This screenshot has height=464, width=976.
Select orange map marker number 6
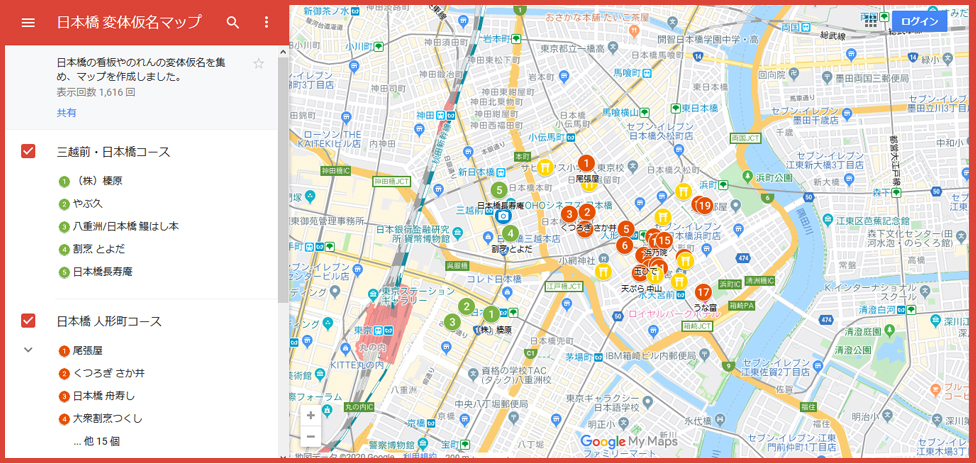click(624, 245)
